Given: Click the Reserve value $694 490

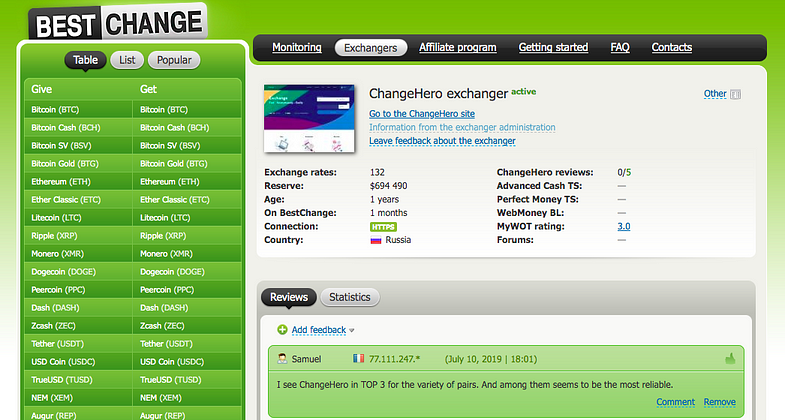Looking at the screenshot, I should pyautogui.click(x=388, y=186).
